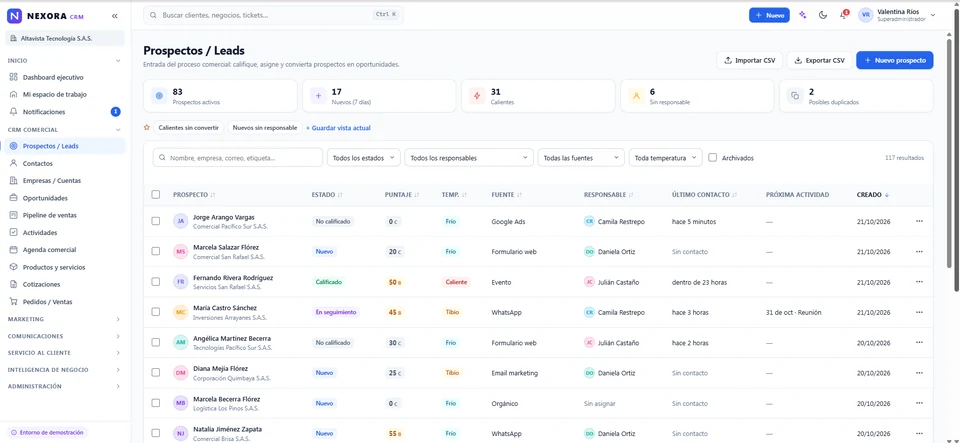Open row menu for Fernando Rivera Rodríguez
The height and width of the screenshot is (443, 960).
tap(919, 281)
